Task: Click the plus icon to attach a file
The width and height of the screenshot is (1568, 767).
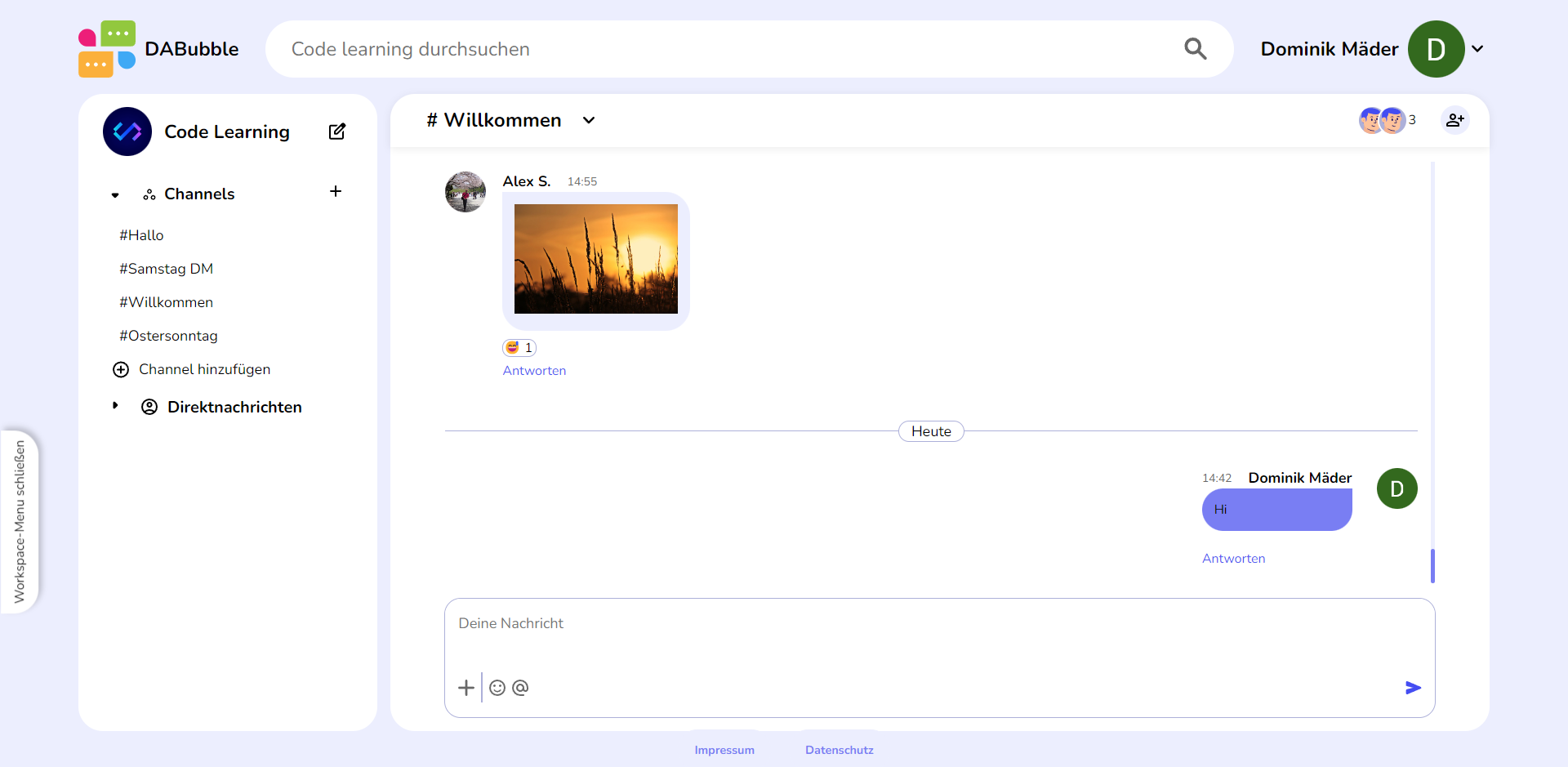Action: pos(466,688)
